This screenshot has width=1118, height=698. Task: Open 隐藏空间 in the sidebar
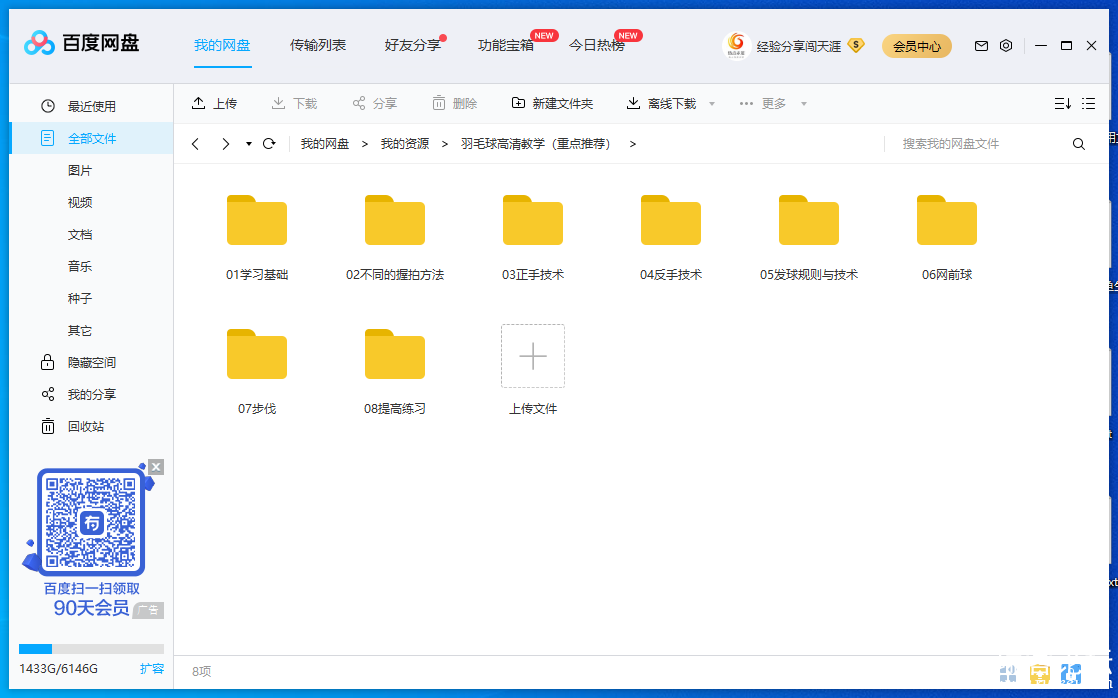91,362
